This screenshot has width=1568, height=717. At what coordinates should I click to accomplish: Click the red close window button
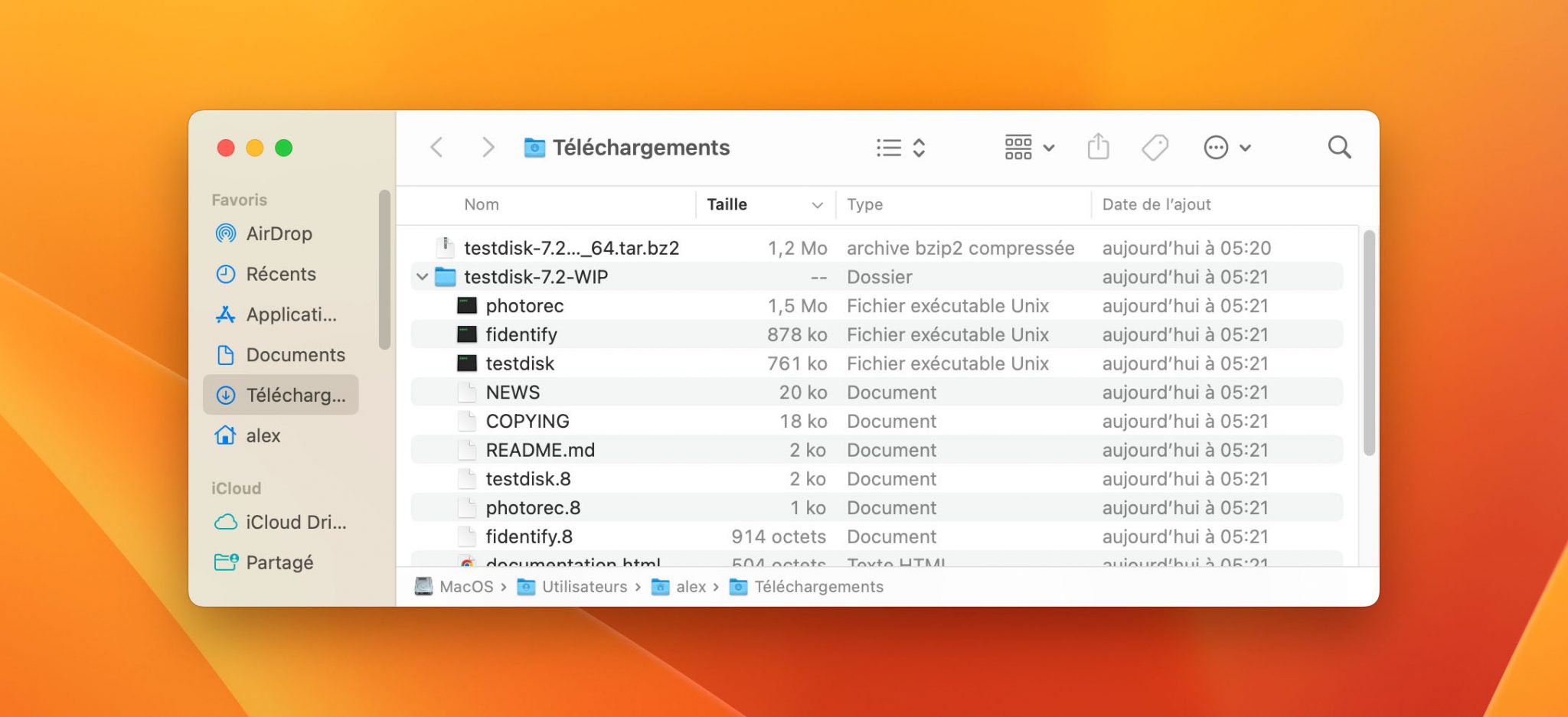click(x=225, y=148)
